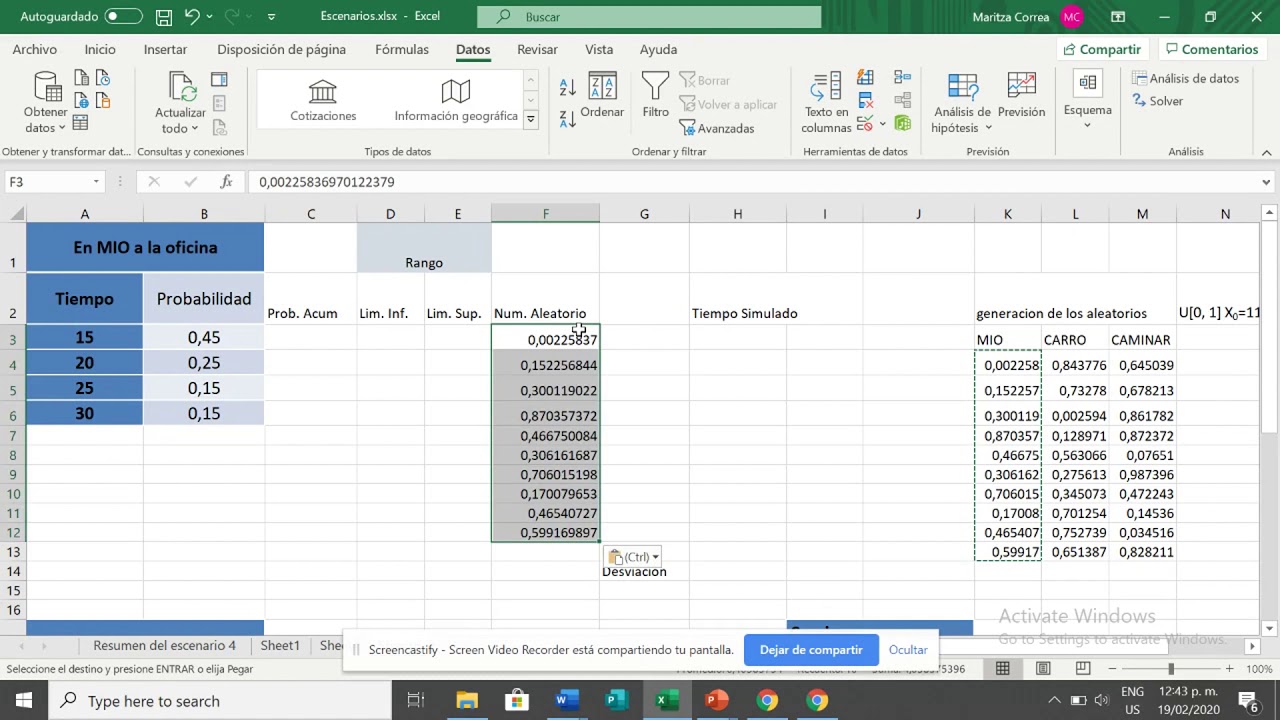
Task: Open the undo history dropdown arrow
Action: (x=209, y=17)
